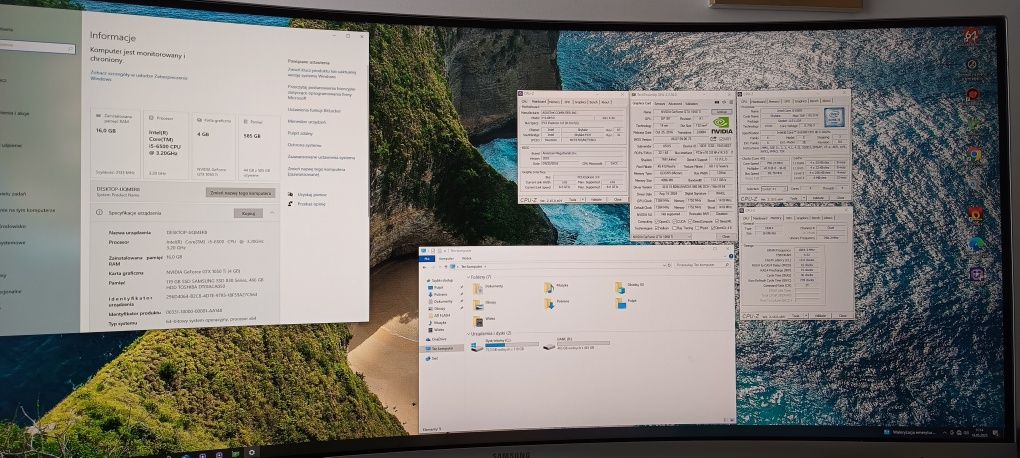The height and width of the screenshot is (458, 1020).
Task: Switch to the Sensors tab in GPU-Z
Action: 660,103
